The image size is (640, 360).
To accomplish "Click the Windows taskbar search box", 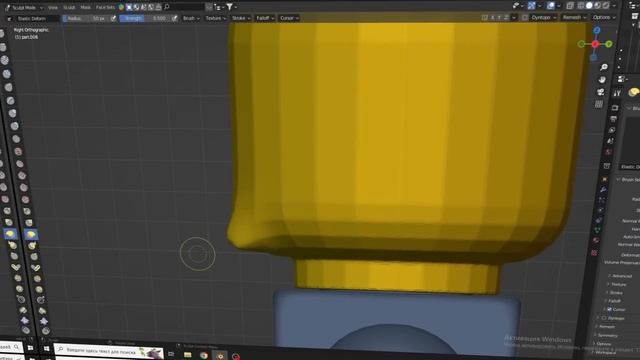I will pyautogui.click(x=109, y=351).
